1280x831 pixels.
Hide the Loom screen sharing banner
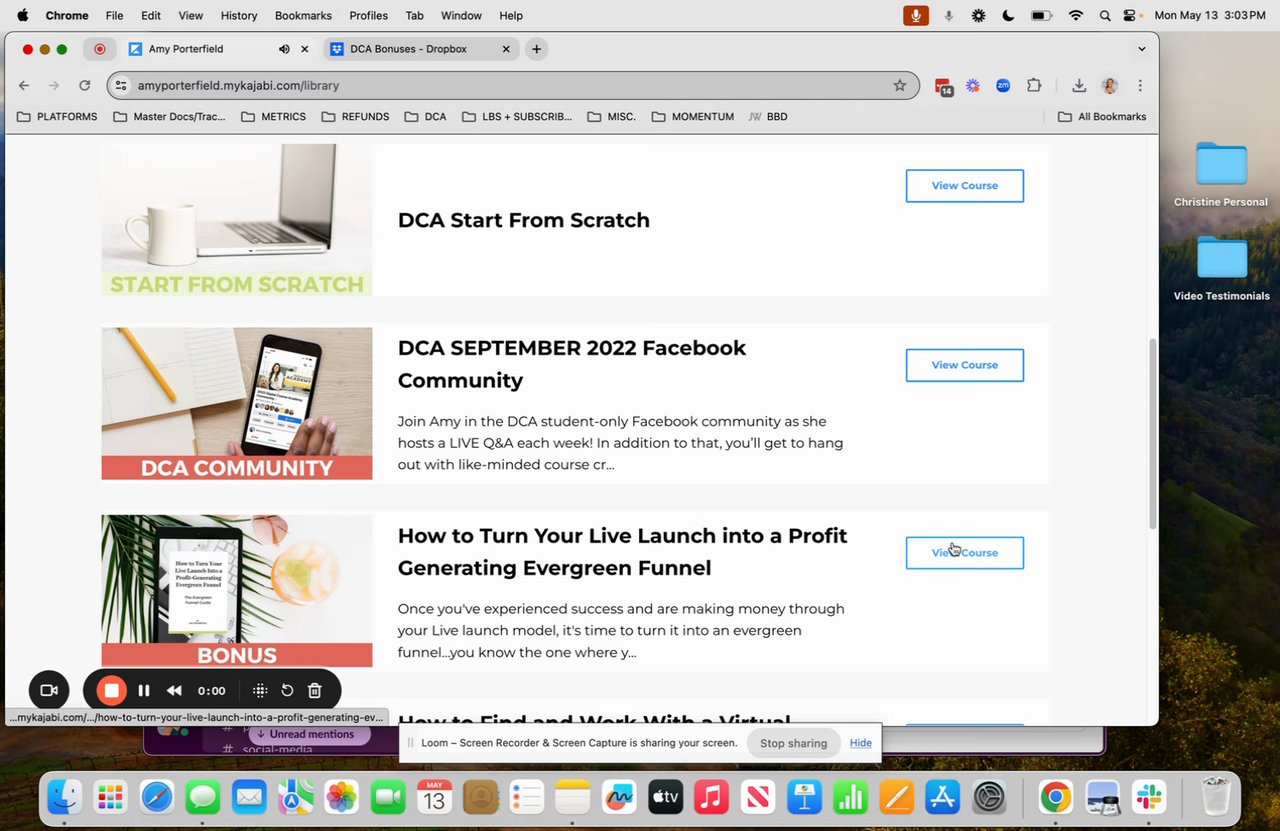point(861,743)
